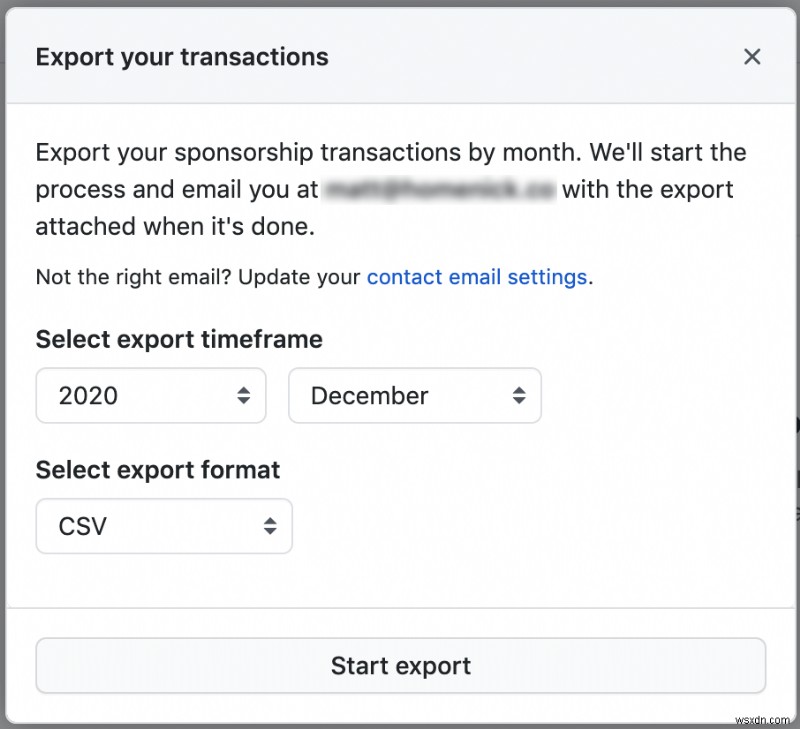Click the sponsorship transactions export instructions
Viewport: 800px width, 729px height.
pos(390,152)
